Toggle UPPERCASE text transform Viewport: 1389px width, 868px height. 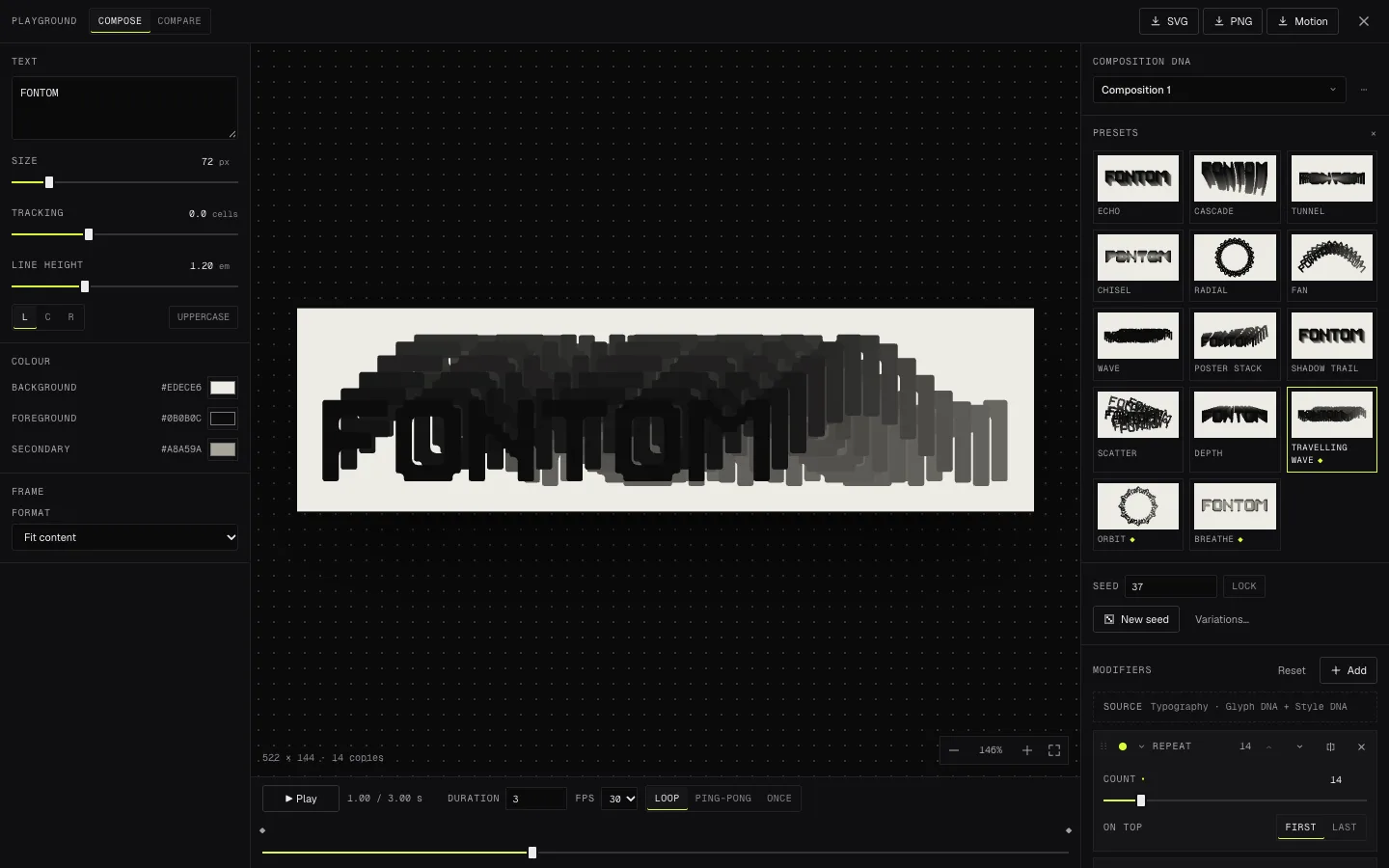click(204, 317)
